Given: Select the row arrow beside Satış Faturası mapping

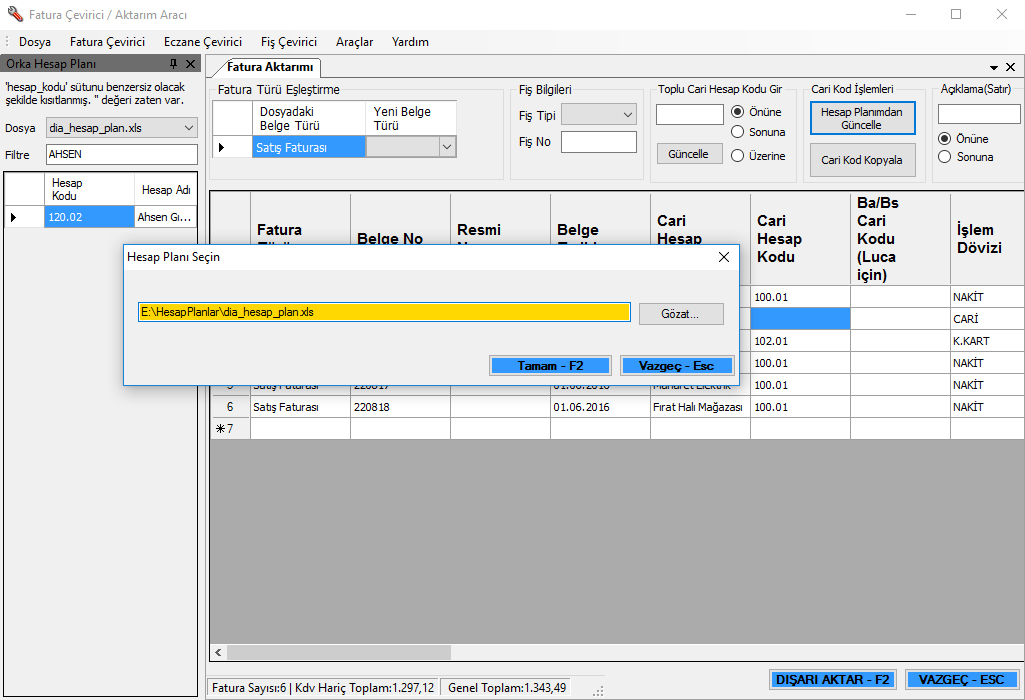Looking at the screenshot, I should [x=232, y=147].
